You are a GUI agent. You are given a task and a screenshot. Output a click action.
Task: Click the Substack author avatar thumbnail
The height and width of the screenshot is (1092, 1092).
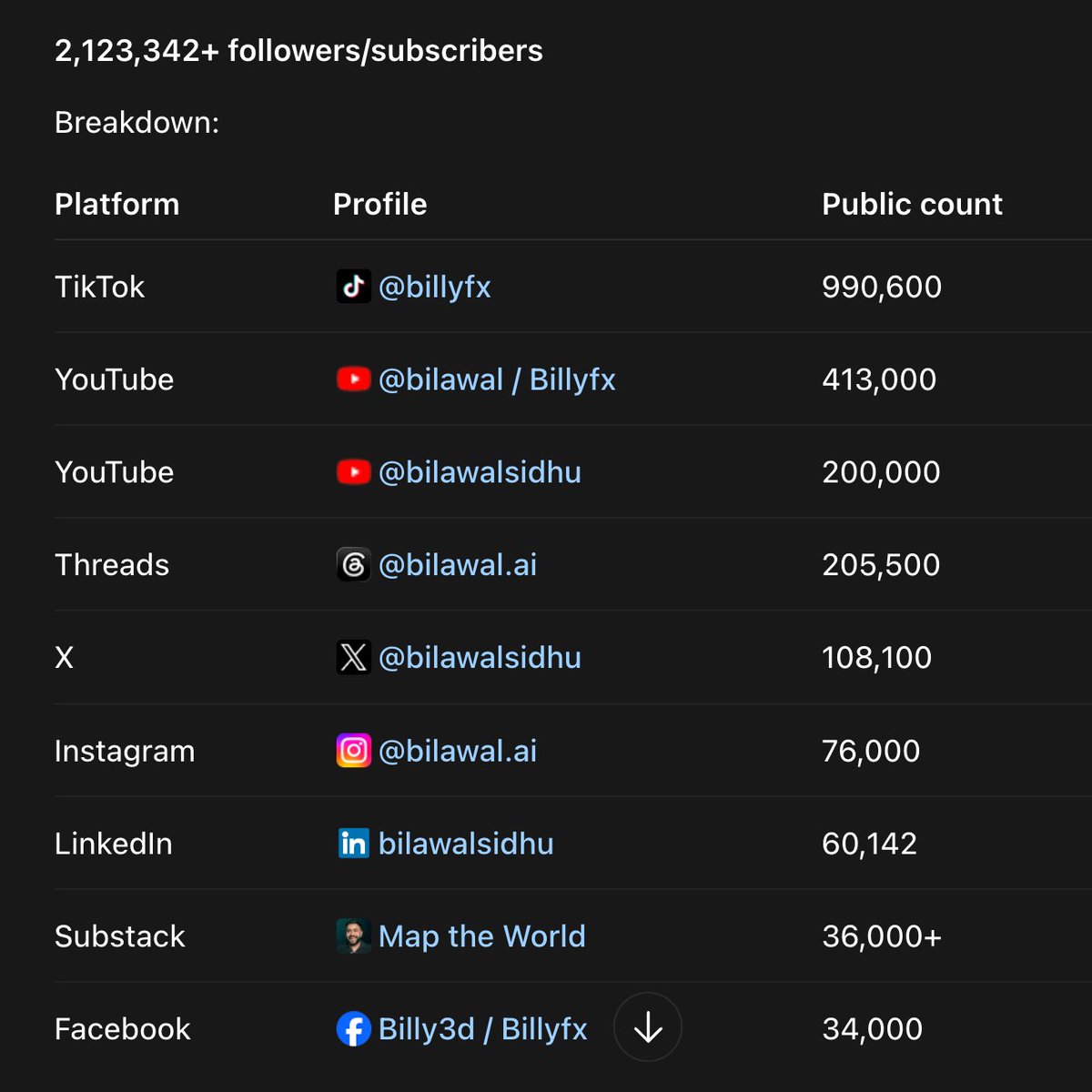(353, 936)
